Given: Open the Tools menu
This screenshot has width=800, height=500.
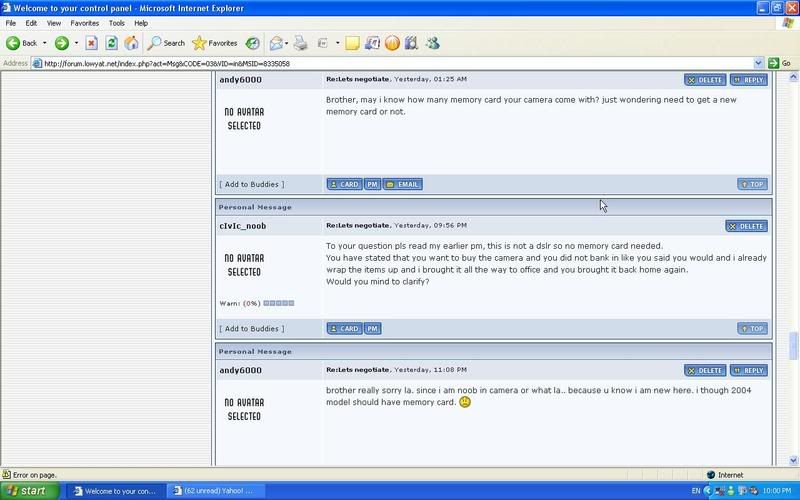Looking at the screenshot, I should tap(117, 22).
